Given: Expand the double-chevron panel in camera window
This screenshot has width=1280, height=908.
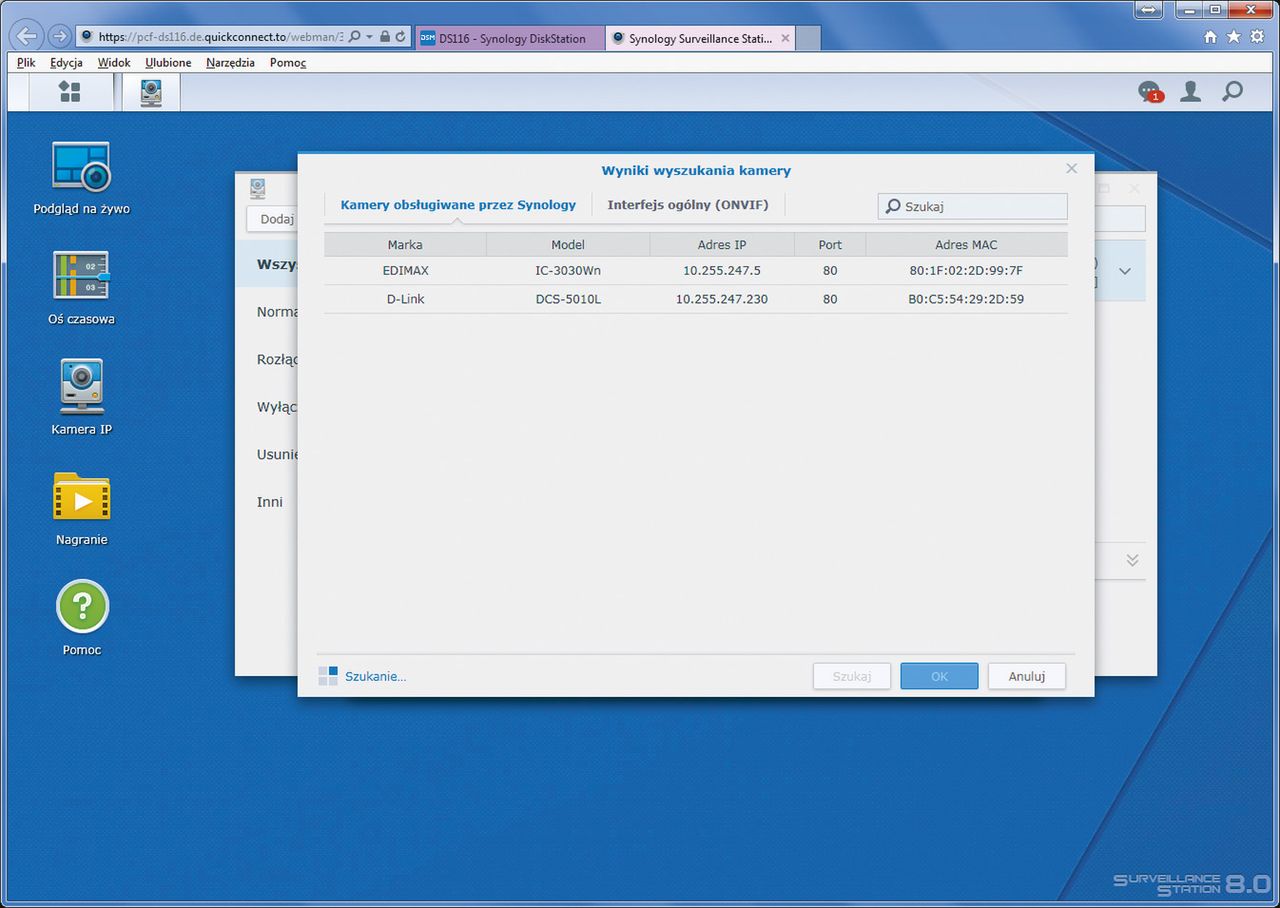Looking at the screenshot, I should click(1132, 560).
